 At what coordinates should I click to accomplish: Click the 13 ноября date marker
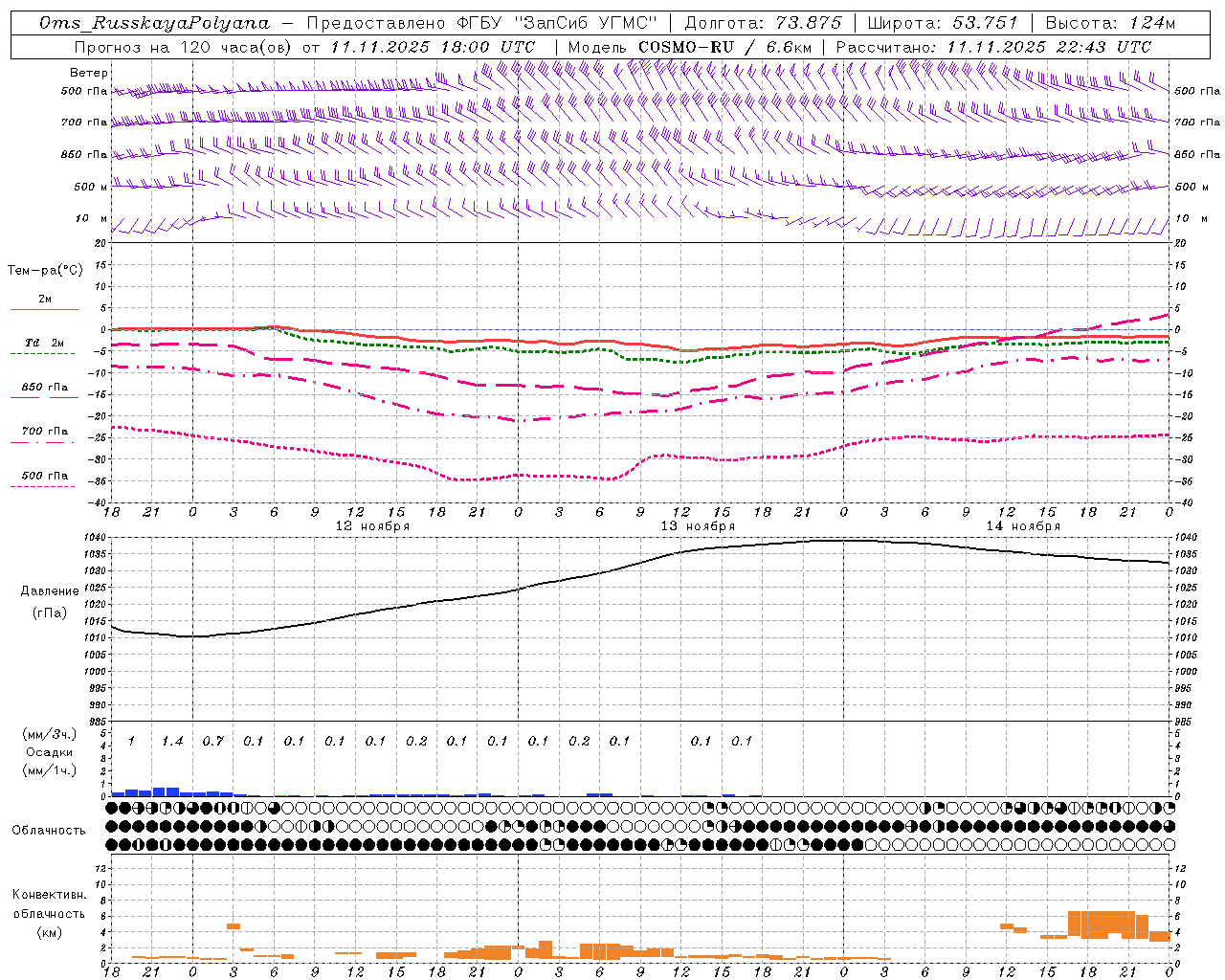698,526
